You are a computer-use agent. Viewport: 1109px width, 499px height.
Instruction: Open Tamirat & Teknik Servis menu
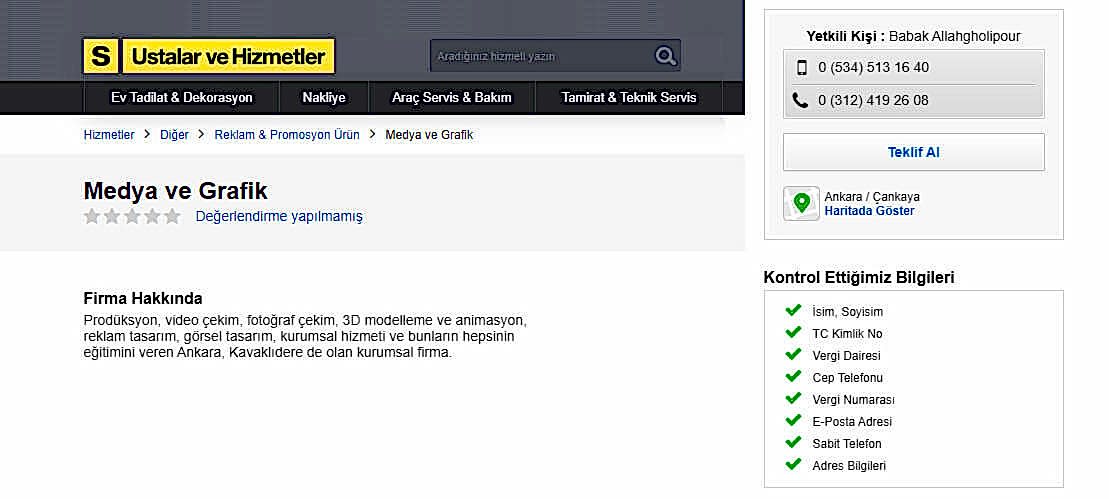pos(629,98)
